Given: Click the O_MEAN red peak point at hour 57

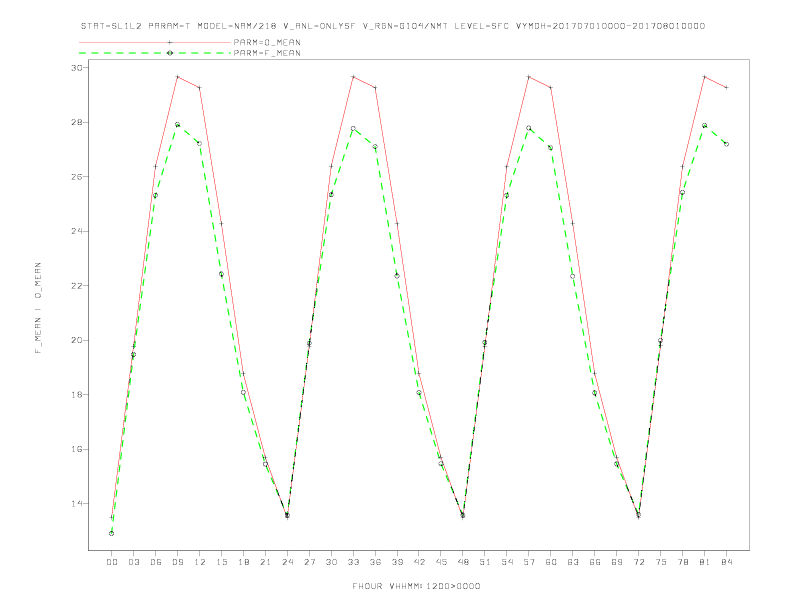Looking at the screenshot, I should click(529, 77).
